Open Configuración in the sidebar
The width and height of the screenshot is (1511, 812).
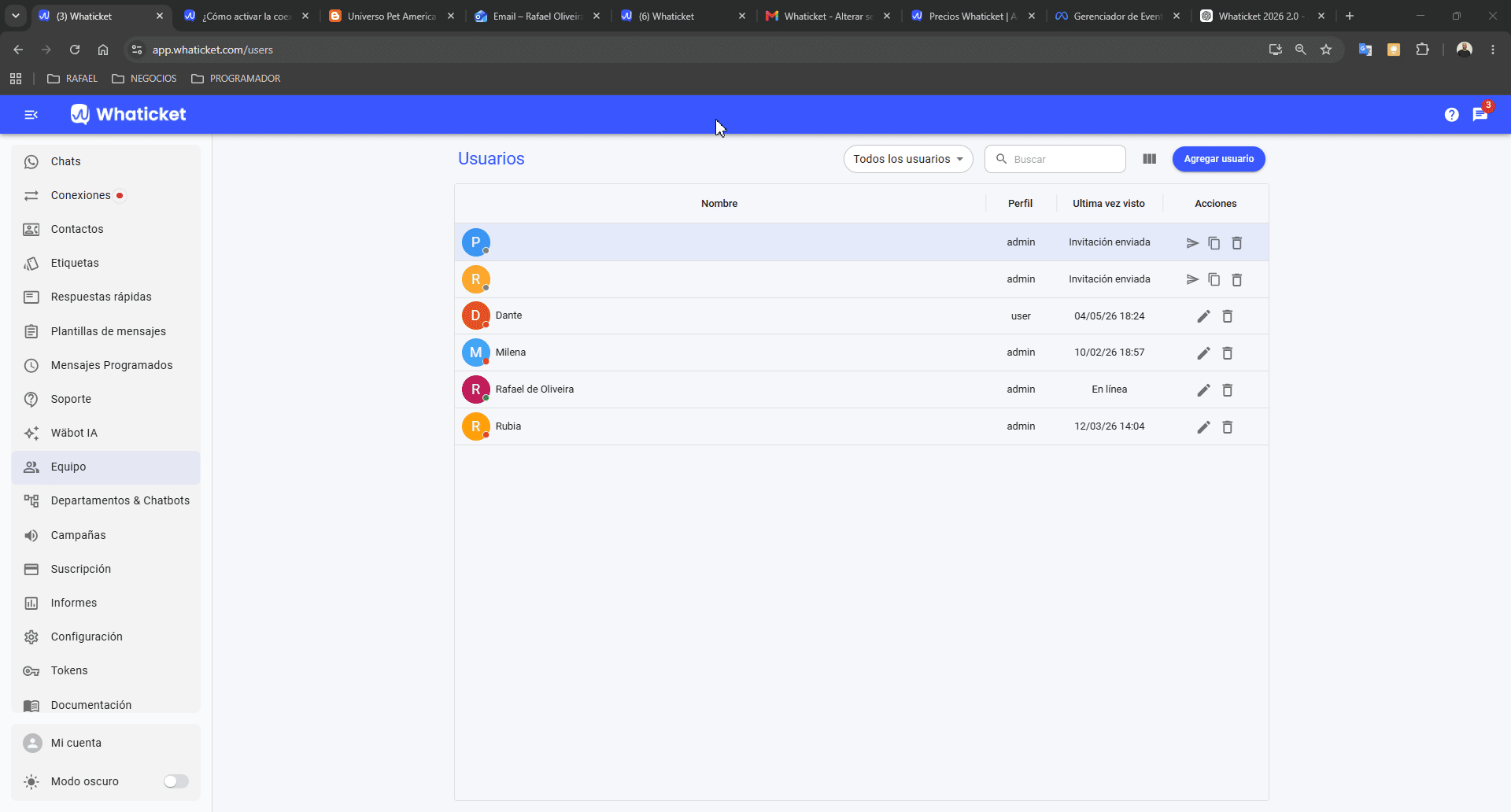click(105, 637)
